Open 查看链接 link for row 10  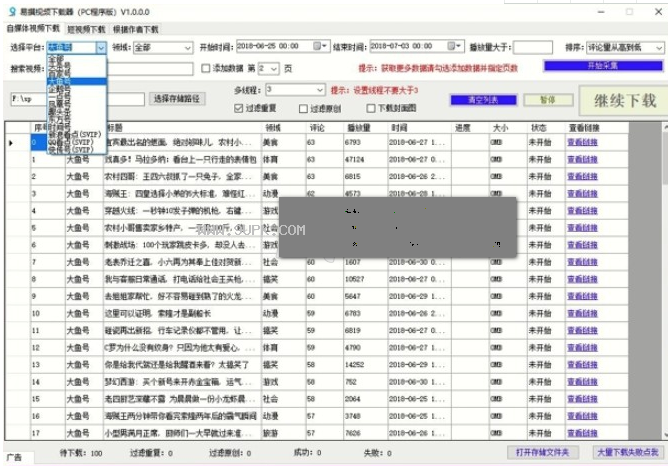(582, 314)
